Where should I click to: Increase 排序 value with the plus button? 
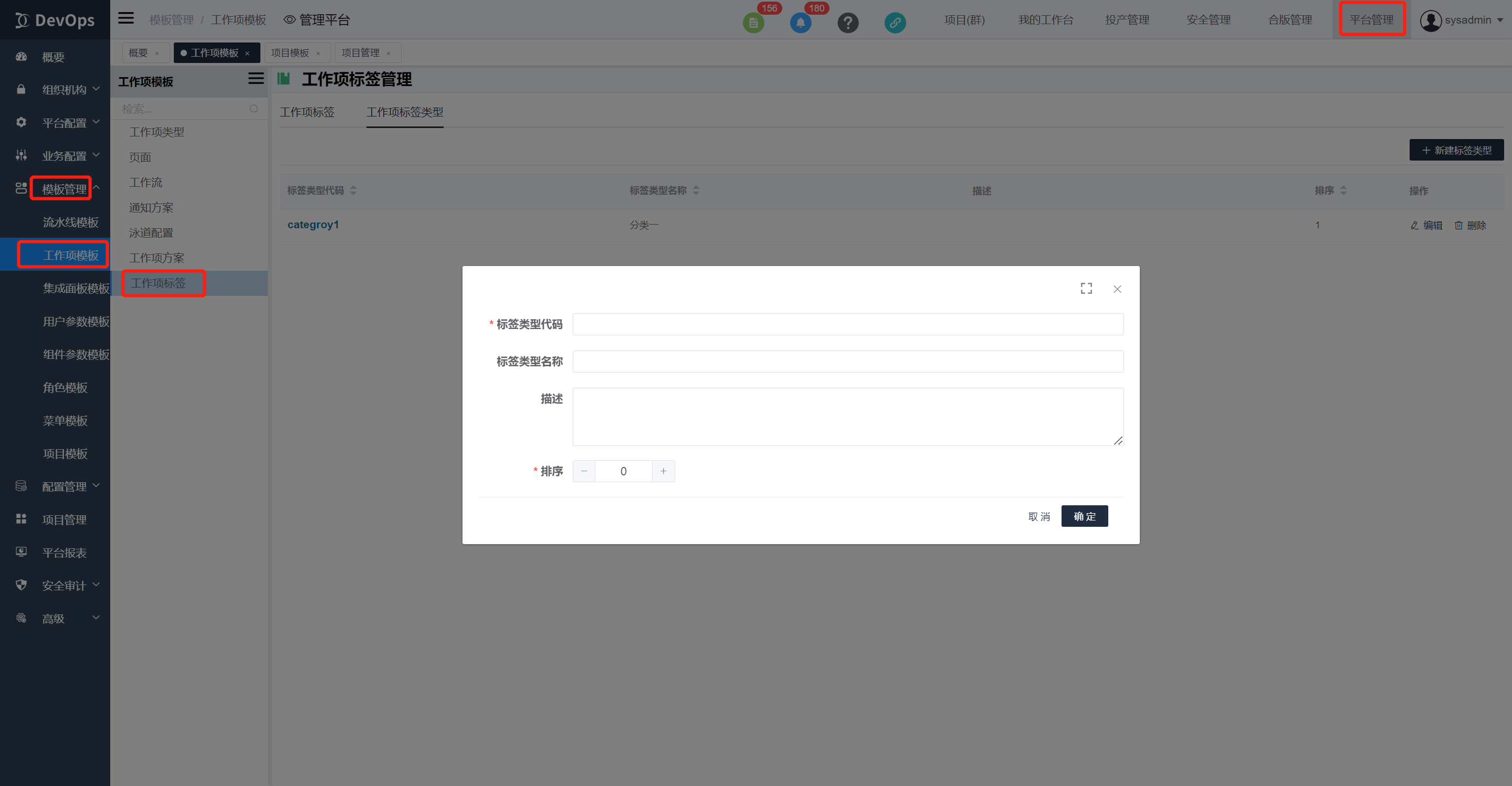pos(663,471)
